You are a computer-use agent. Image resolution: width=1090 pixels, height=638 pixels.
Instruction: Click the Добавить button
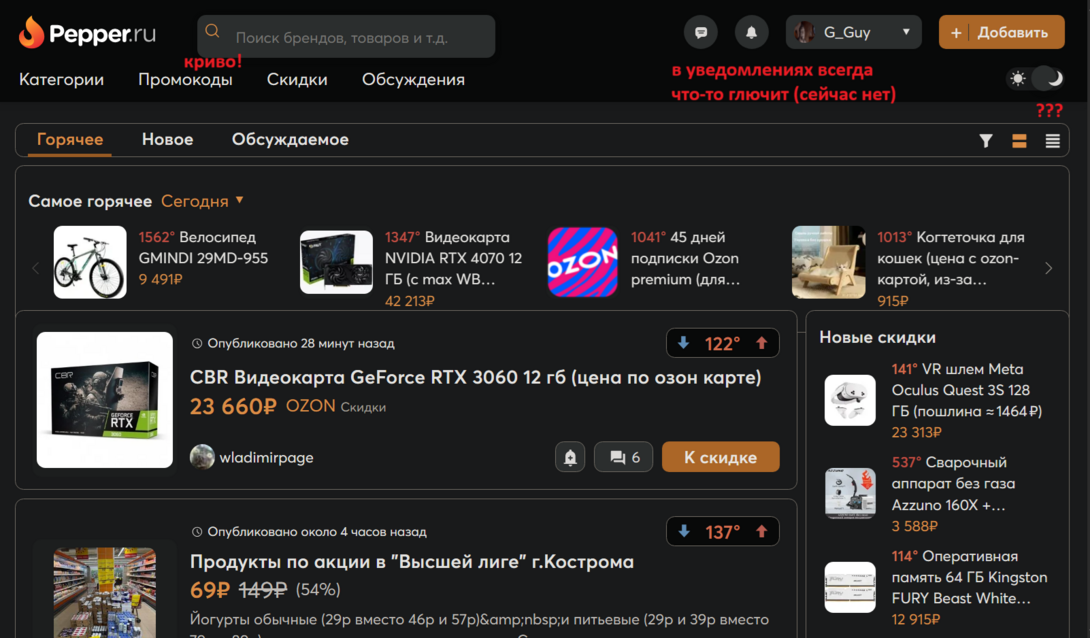tap(1001, 32)
